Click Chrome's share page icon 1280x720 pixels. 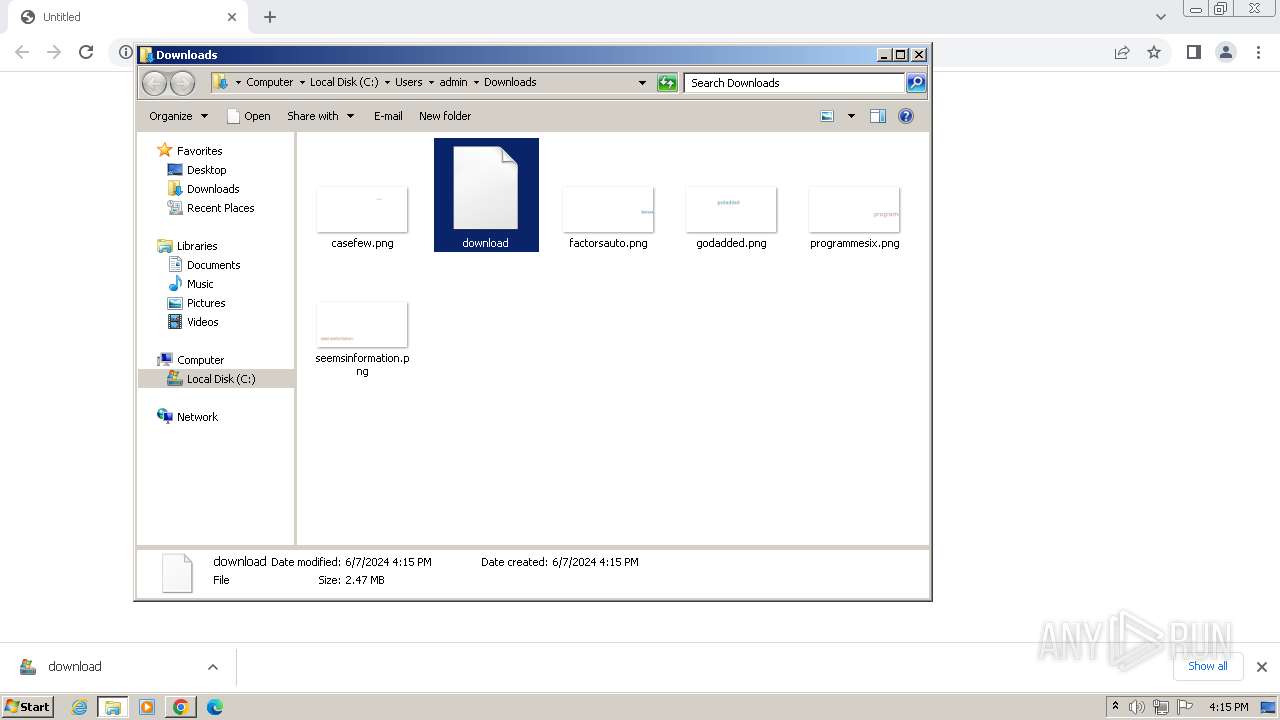pos(1122,52)
